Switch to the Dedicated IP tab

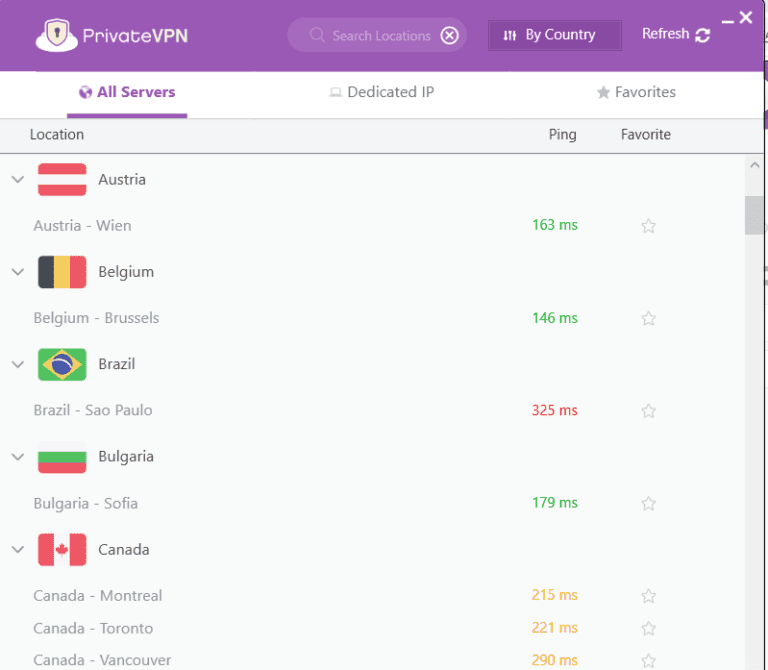381,92
